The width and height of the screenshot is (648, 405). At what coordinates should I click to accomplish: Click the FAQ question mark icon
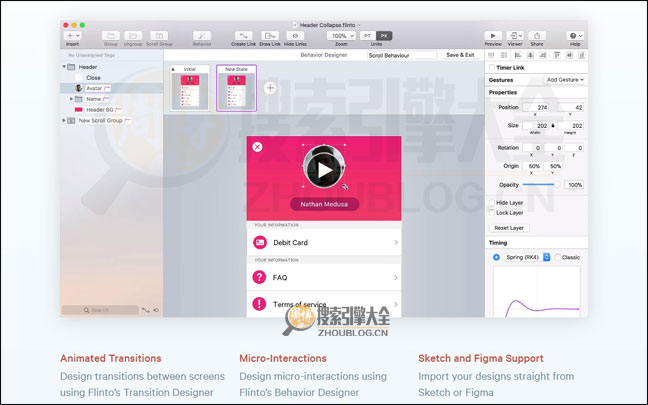260,277
